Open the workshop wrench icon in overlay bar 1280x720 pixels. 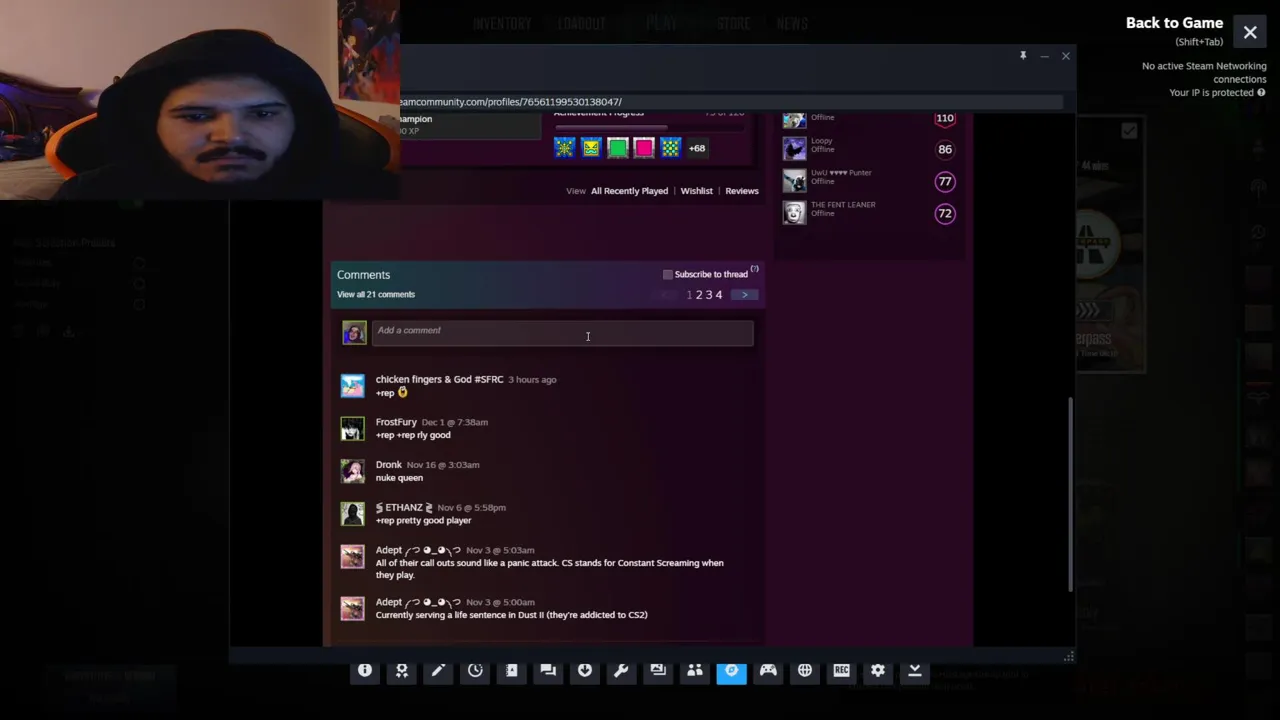click(x=621, y=671)
